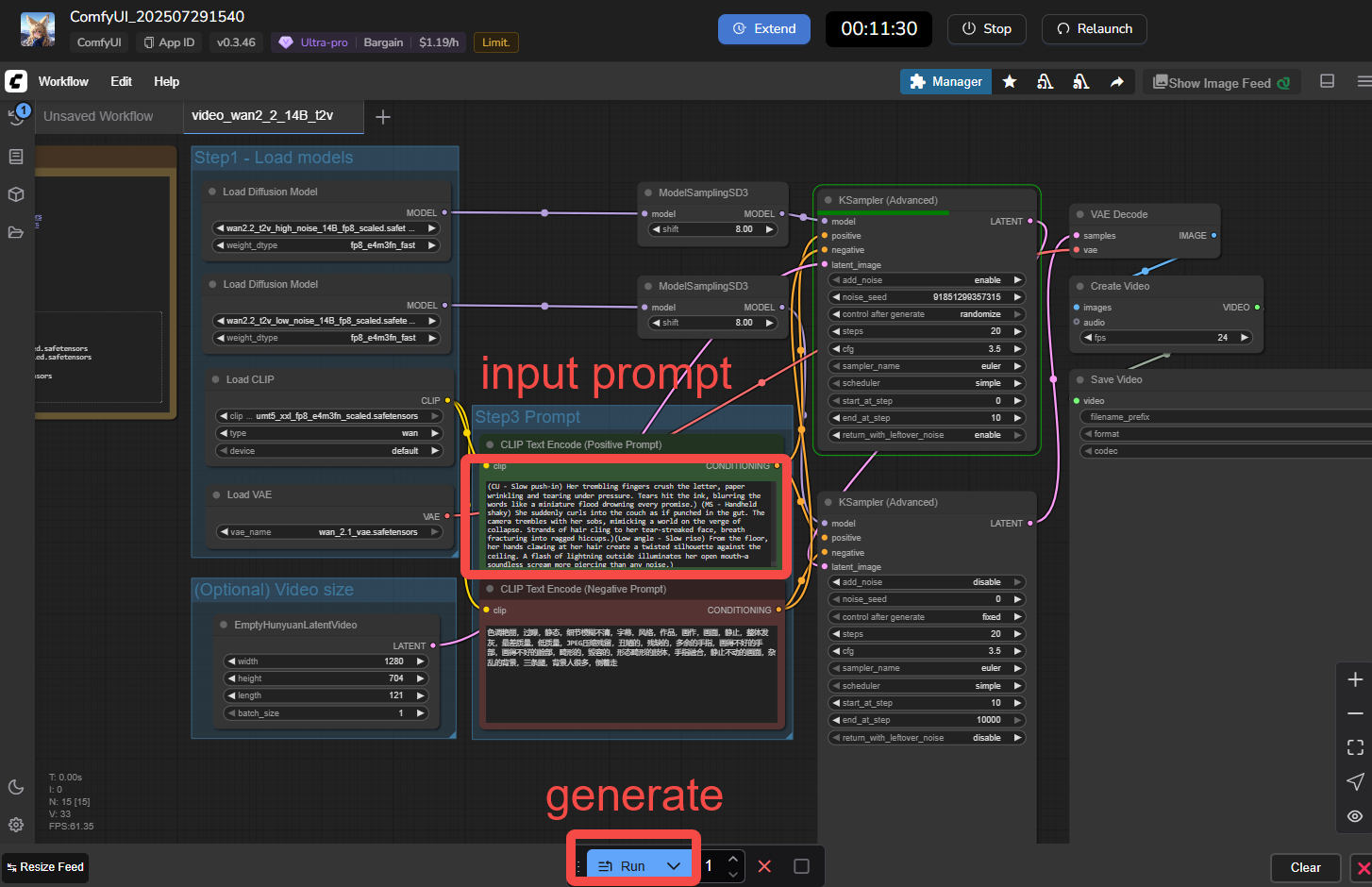
Task: Zoom out with the minus canvas control
Action: [x=1355, y=713]
